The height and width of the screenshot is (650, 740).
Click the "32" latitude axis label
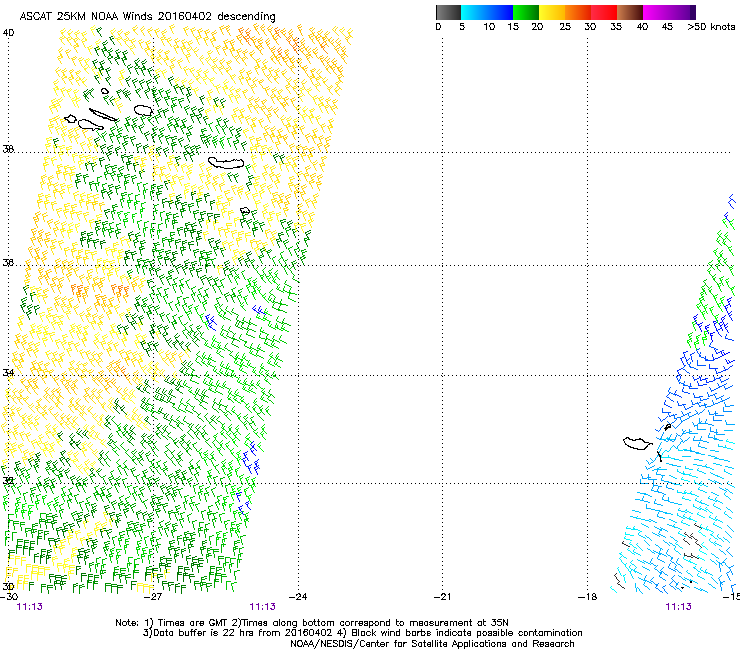pos(8,481)
